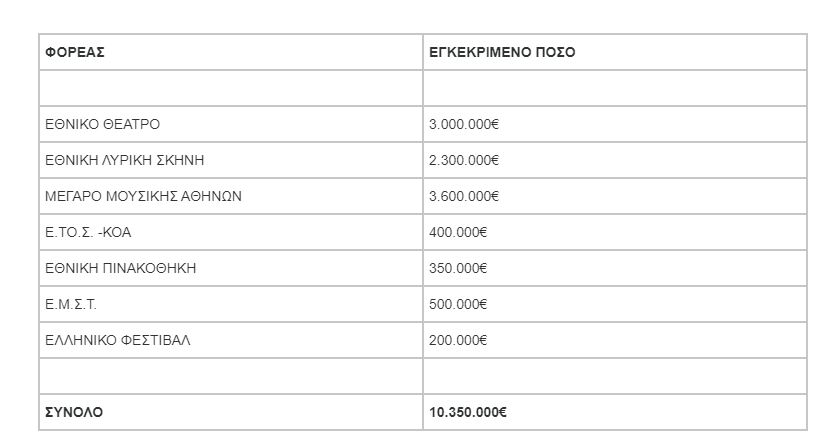Click the 350.000€ amount cell

pos(458,269)
